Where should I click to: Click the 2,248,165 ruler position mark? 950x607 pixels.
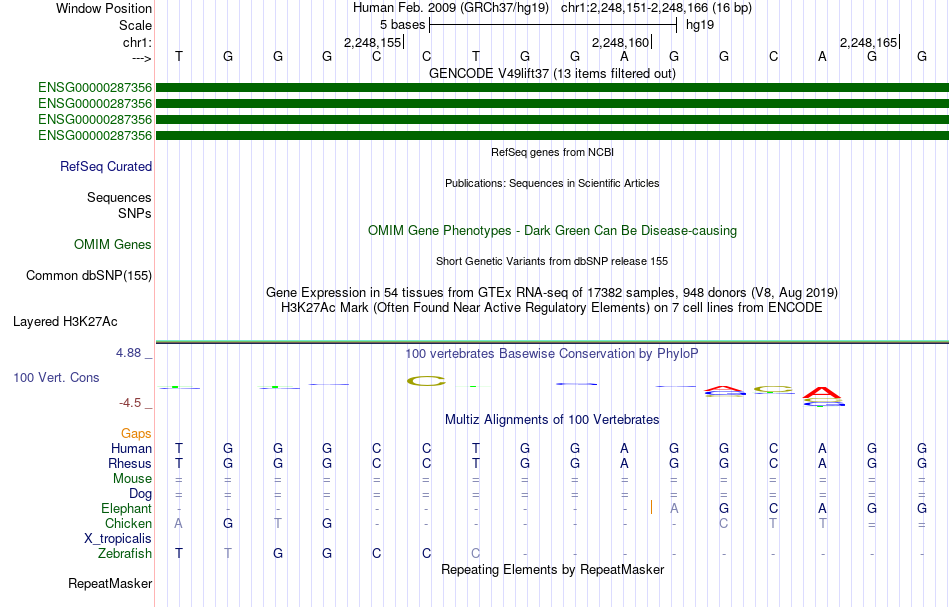click(869, 42)
